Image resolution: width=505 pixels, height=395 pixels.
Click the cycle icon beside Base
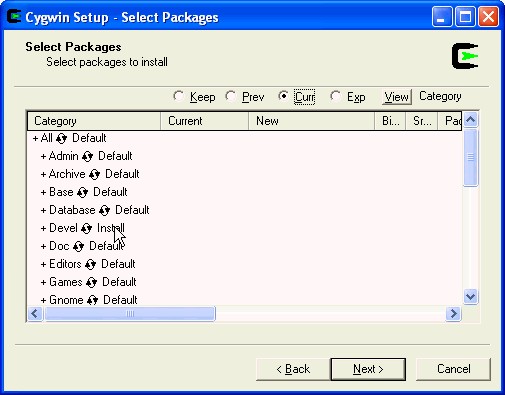coord(82,192)
